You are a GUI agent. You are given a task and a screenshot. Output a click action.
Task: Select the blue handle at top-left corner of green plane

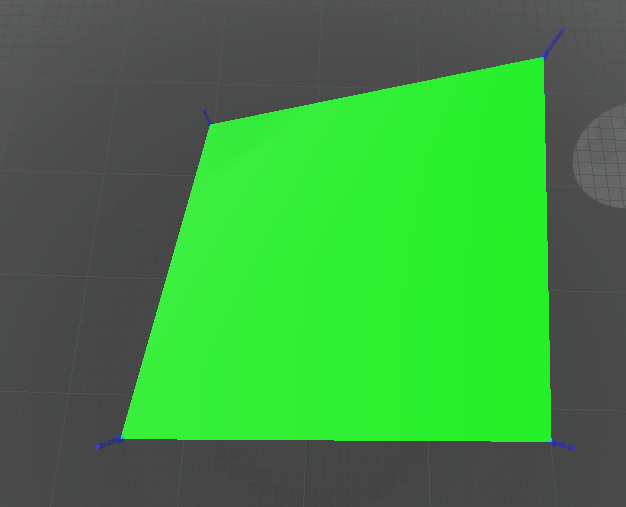(206, 117)
